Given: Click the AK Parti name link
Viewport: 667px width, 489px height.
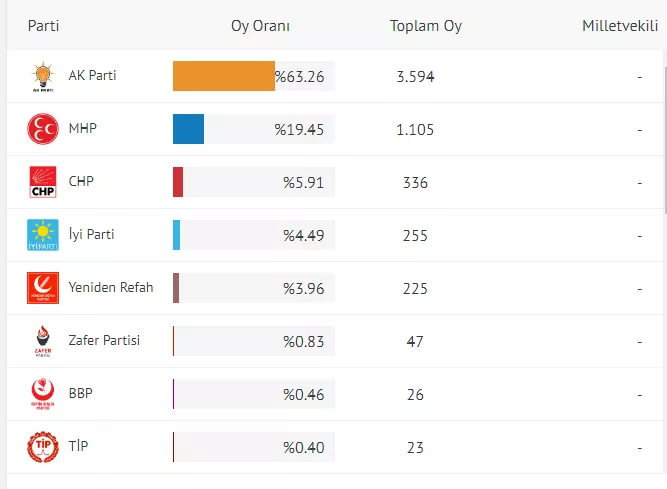Looking at the screenshot, I should (93, 76).
